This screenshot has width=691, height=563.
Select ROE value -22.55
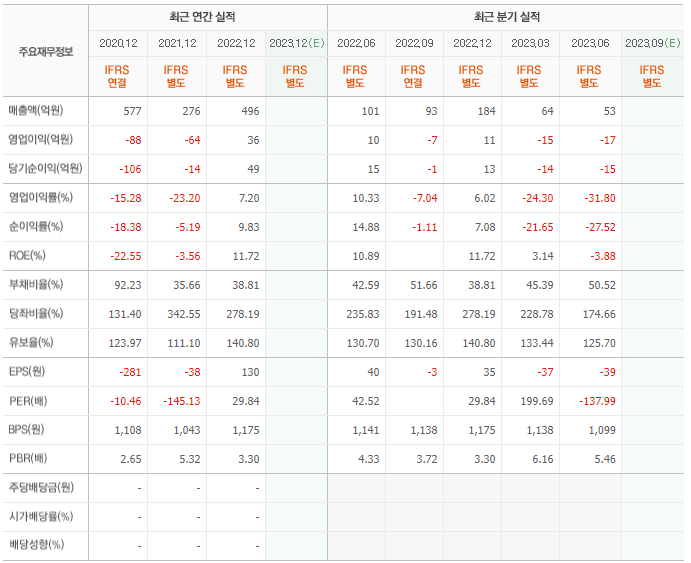click(126, 256)
